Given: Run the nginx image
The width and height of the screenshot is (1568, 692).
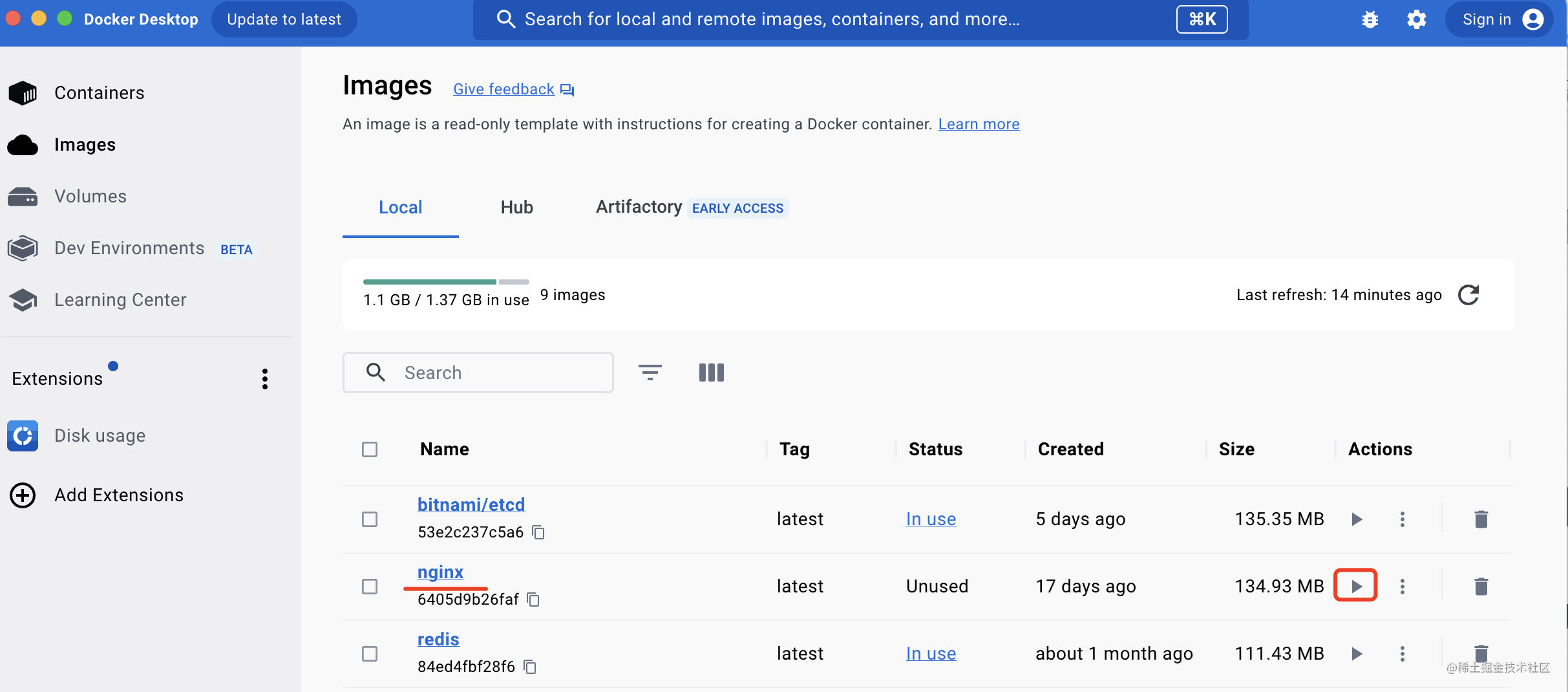Looking at the screenshot, I should pos(1356,586).
